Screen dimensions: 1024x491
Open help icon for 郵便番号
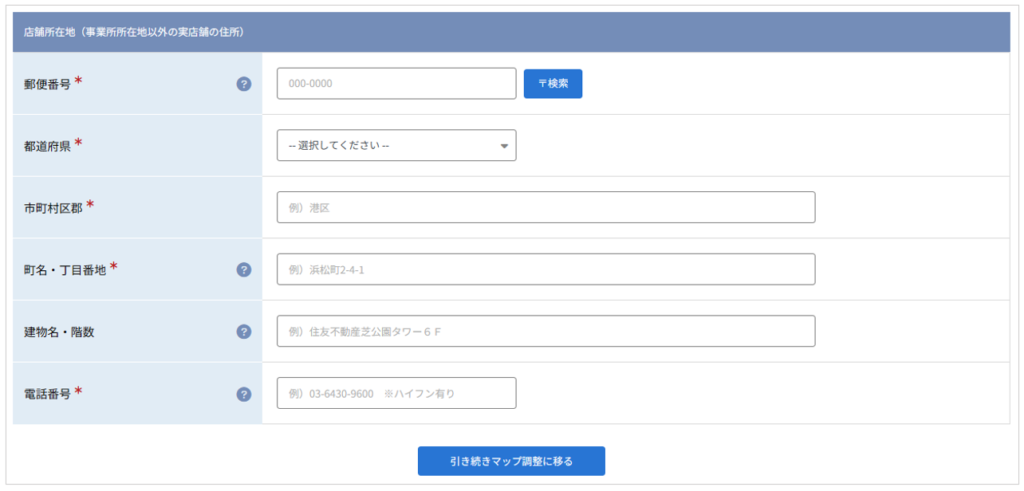point(244,84)
